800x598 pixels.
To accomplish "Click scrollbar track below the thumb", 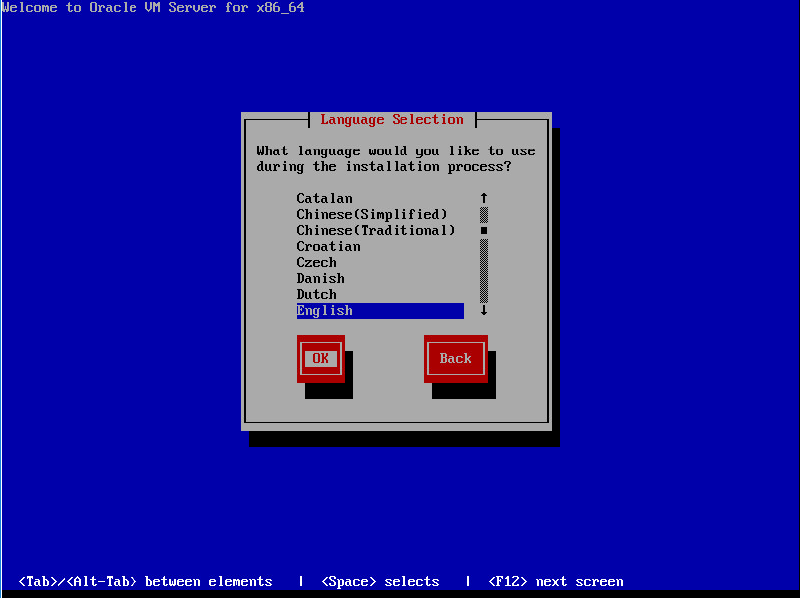I will click(x=484, y=270).
